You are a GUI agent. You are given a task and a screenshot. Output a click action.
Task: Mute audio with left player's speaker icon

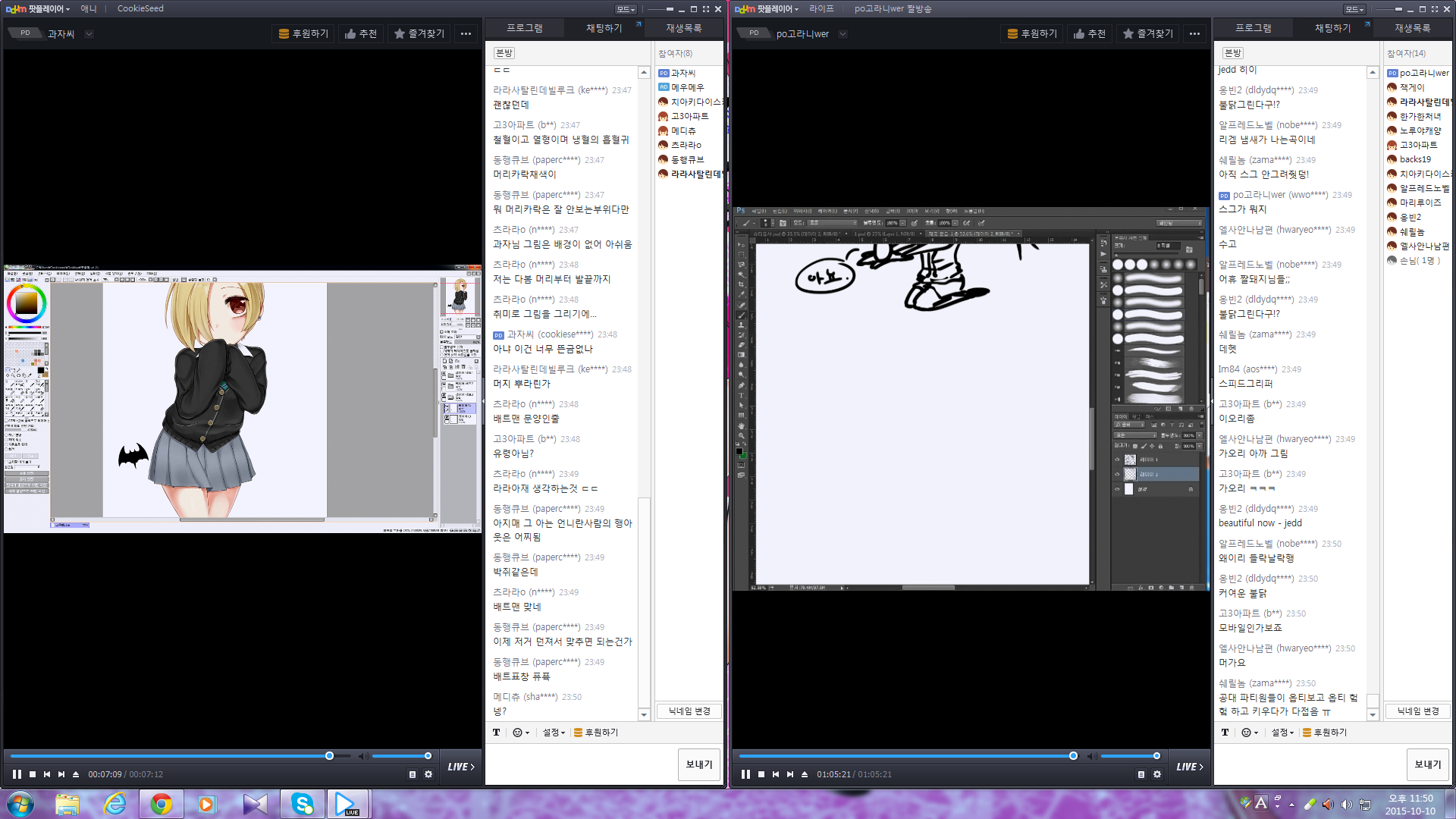[363, 756]
